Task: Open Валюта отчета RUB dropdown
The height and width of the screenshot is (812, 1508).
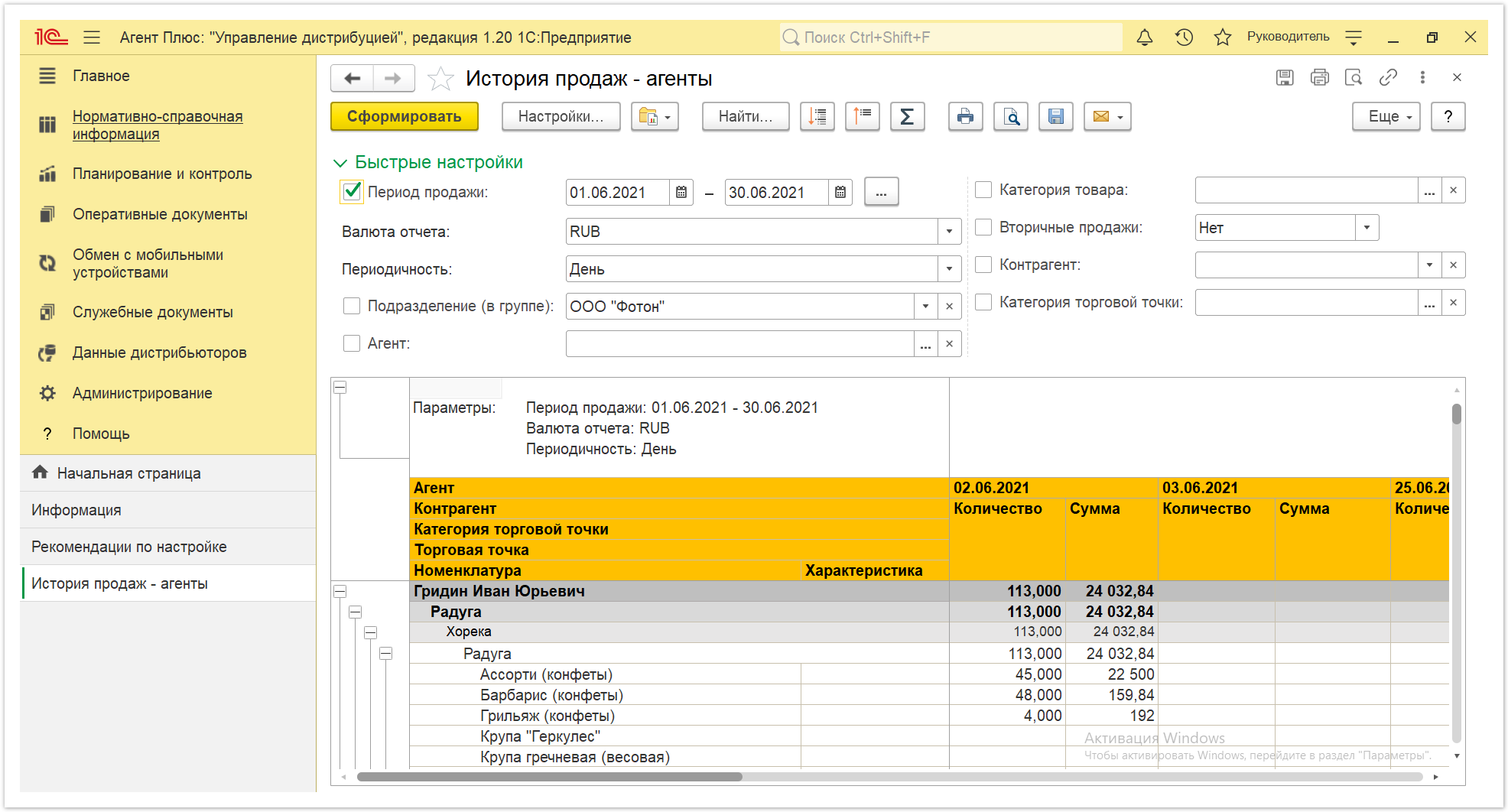Action: click(x=949, y=232)
